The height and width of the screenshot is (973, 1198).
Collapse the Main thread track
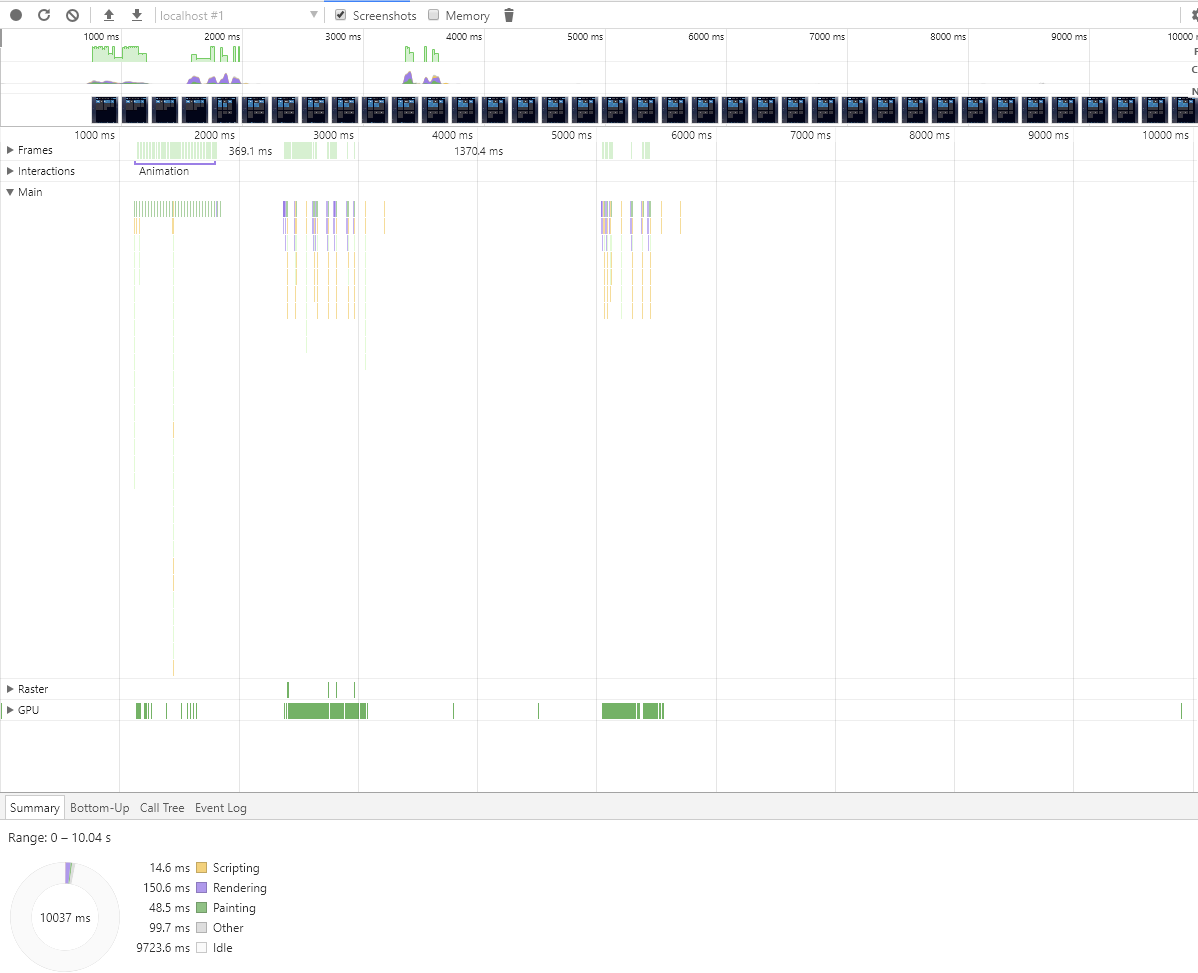coord(10,192)
